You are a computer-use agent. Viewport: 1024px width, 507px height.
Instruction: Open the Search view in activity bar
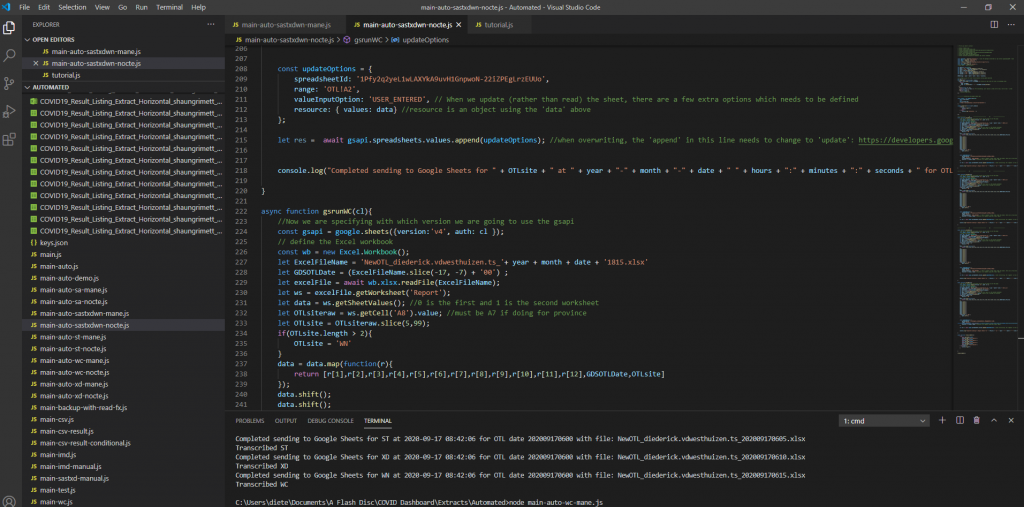(x=10, y=55)
